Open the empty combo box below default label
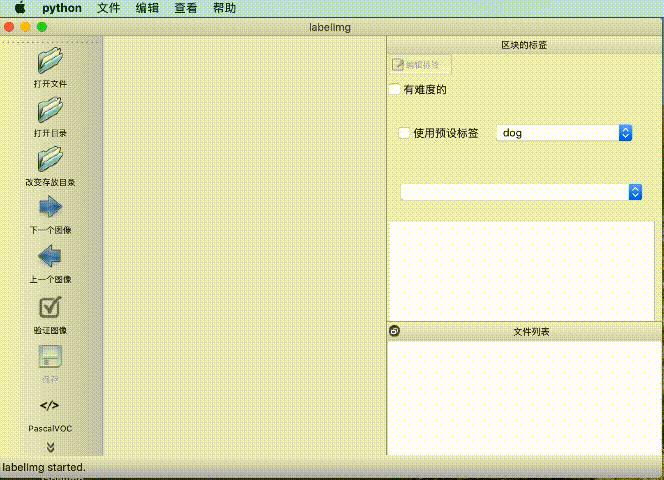This screenshot has height=480, width=664. click(521, 192)
